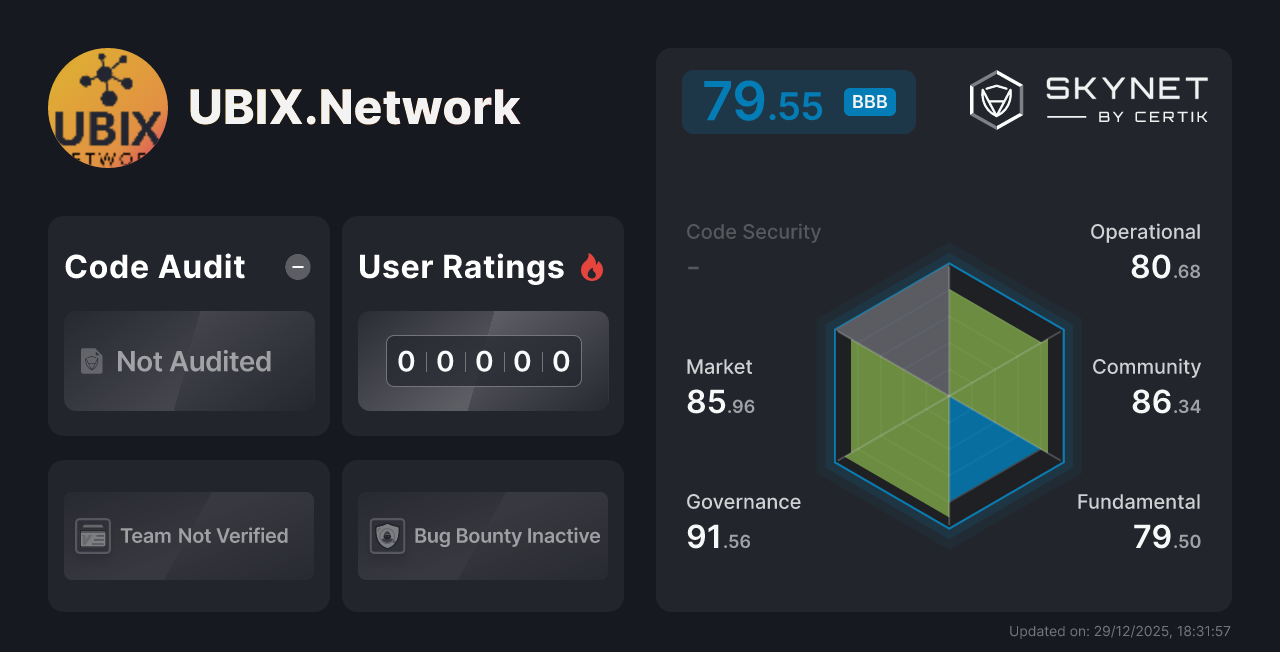Viewport: 1280px width, 652px height.
Task: Toggle the minus indicator on Code Audit
Action: 297,267
